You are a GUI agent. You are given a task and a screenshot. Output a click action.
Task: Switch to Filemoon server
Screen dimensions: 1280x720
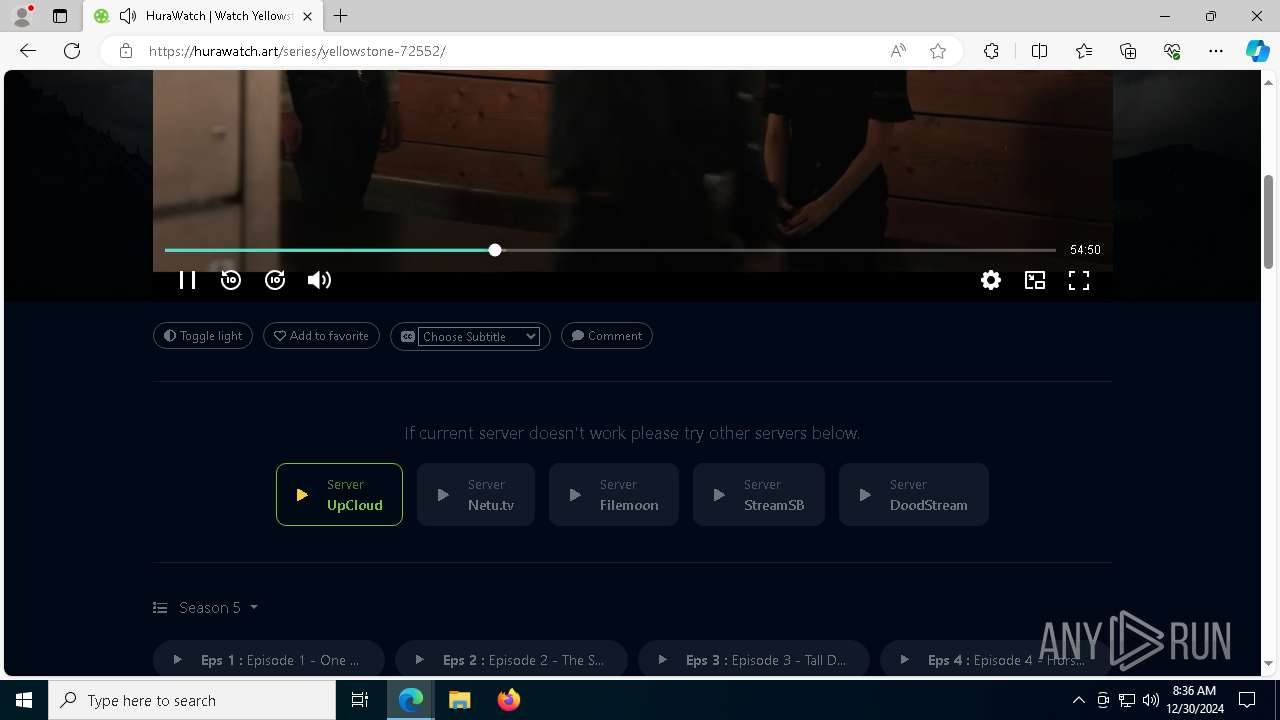coord(614,494)
